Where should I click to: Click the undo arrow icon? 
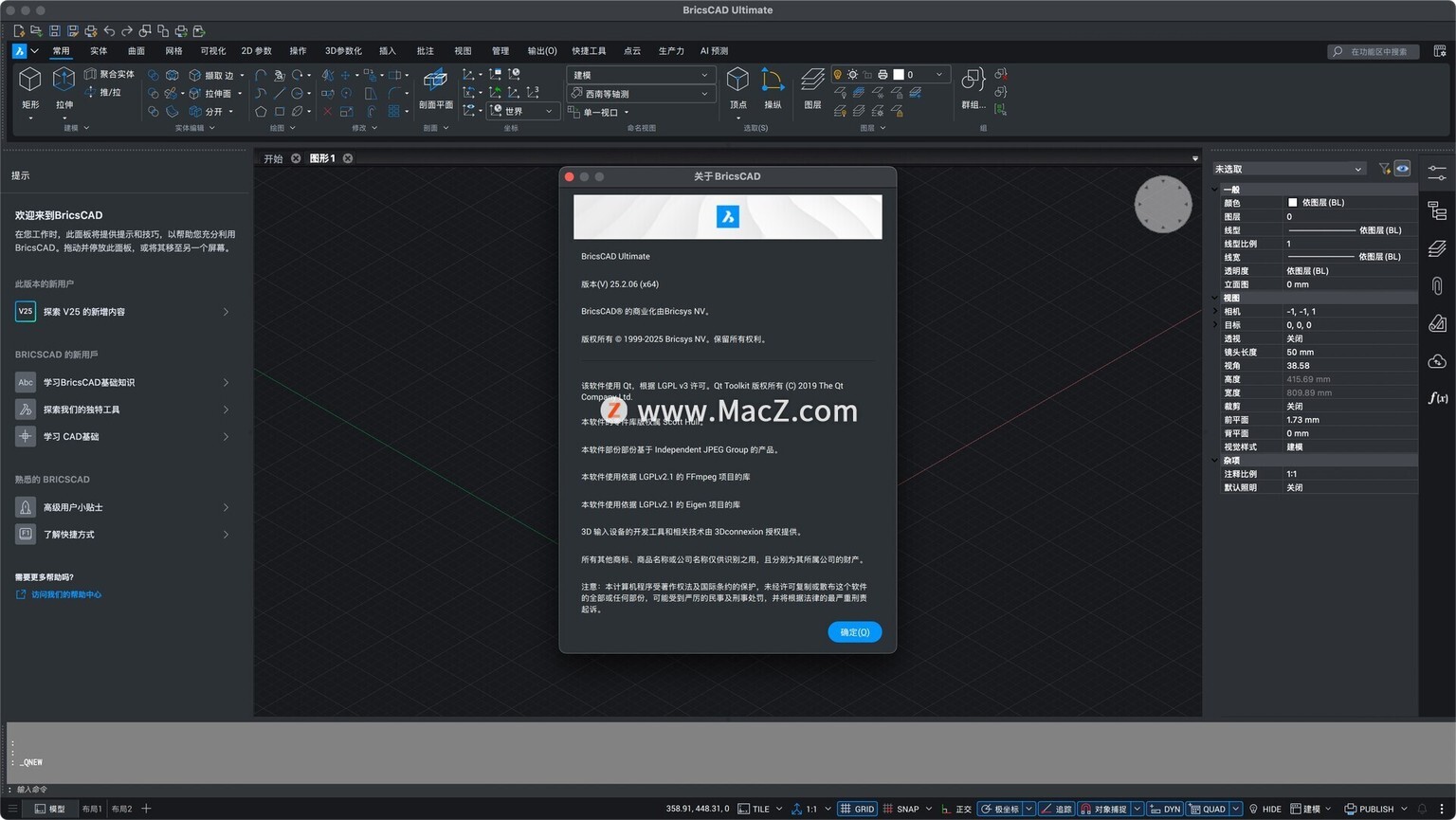[x=109, y=31]
